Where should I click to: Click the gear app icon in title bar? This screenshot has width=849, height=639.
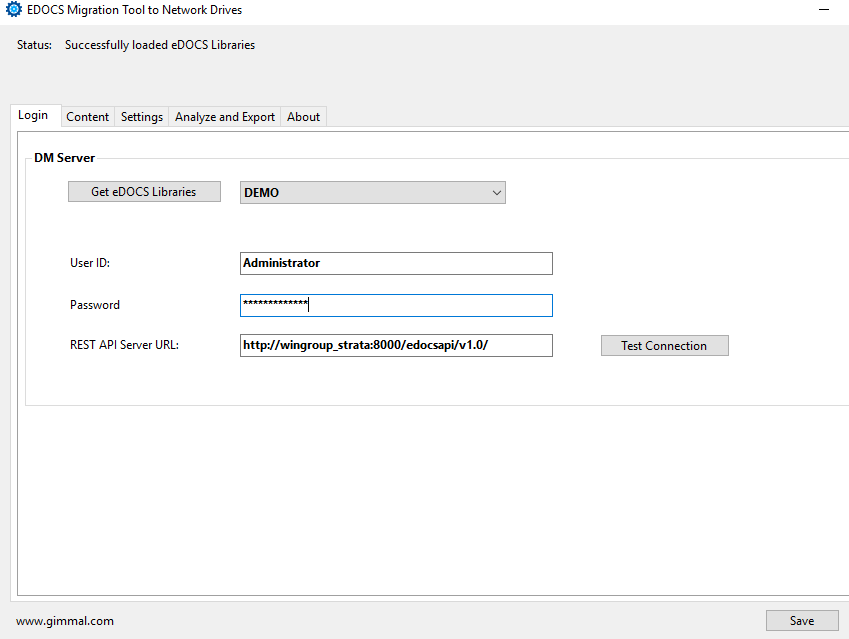14,10
